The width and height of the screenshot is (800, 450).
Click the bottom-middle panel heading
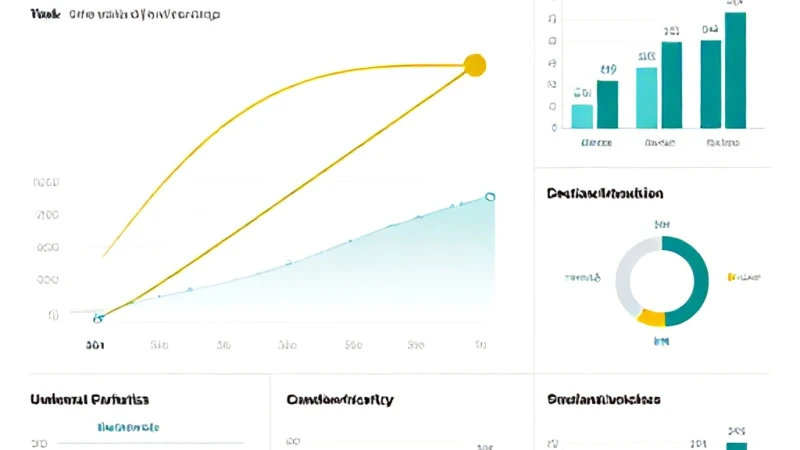340,399
